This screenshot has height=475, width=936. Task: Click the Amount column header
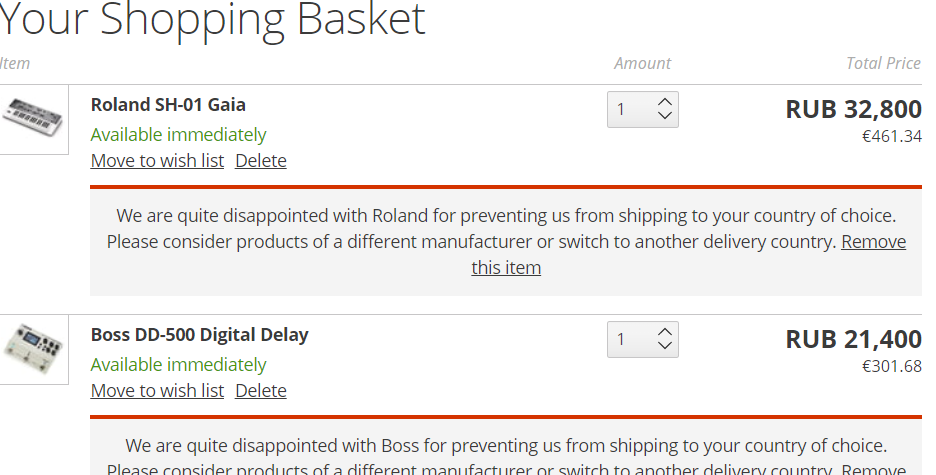coord(642,63)
